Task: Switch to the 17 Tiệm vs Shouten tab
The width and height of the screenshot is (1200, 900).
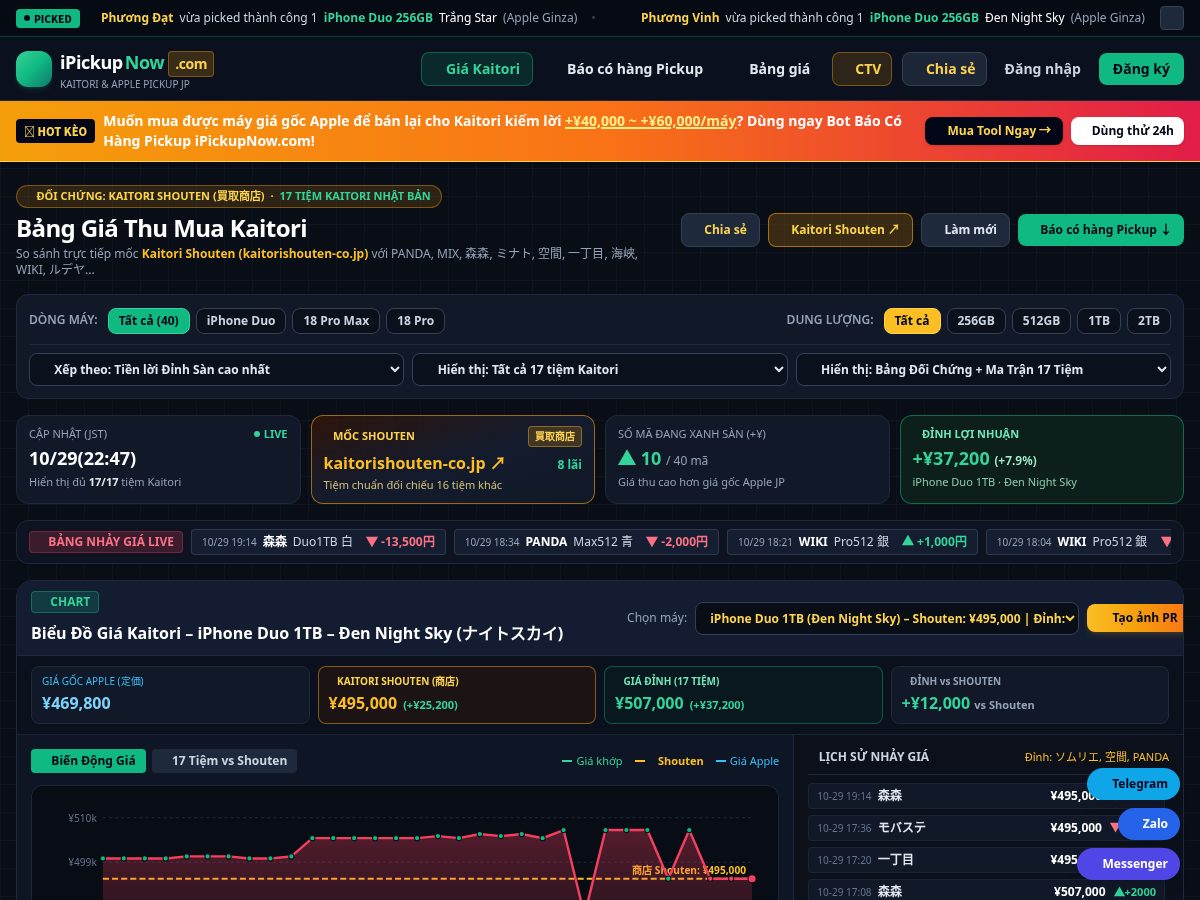Action: coord(224,761)
